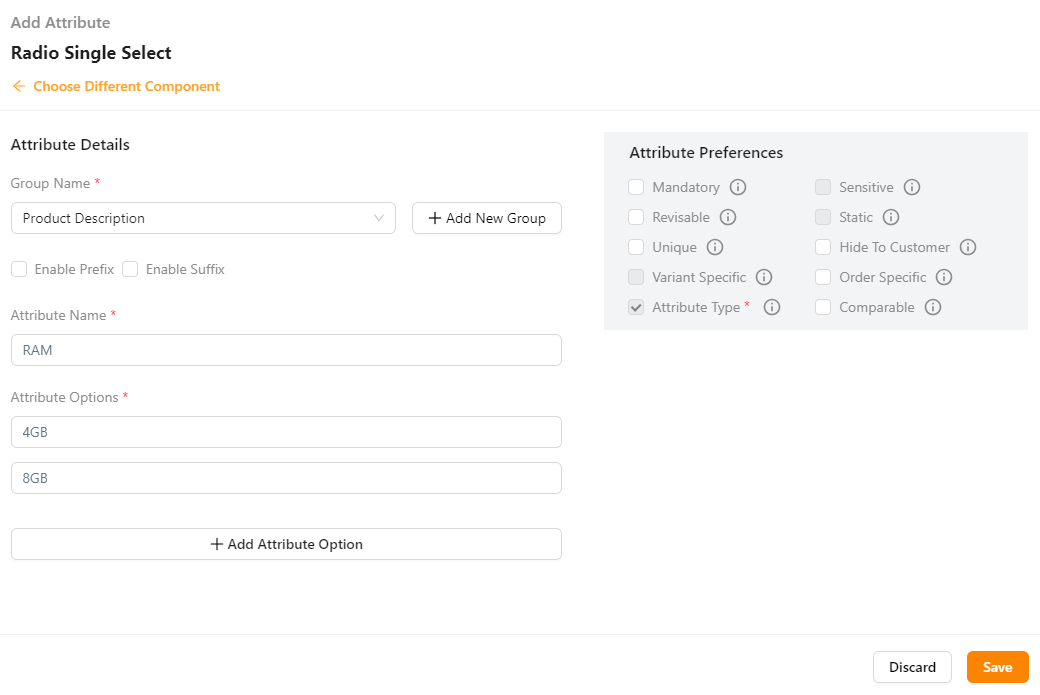Save the attribute

tap(997, 667)
